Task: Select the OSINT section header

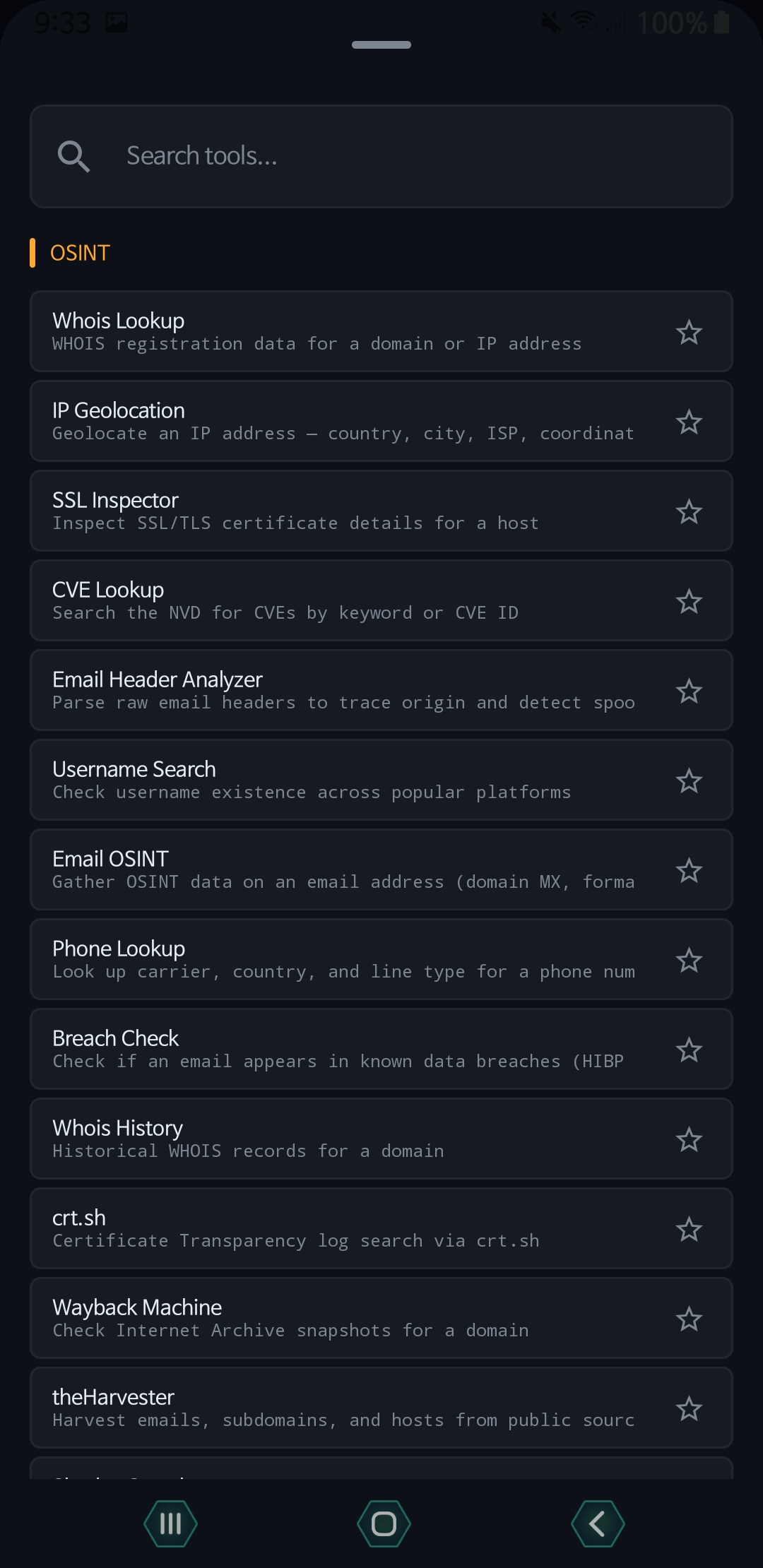Action: point(79,252)
